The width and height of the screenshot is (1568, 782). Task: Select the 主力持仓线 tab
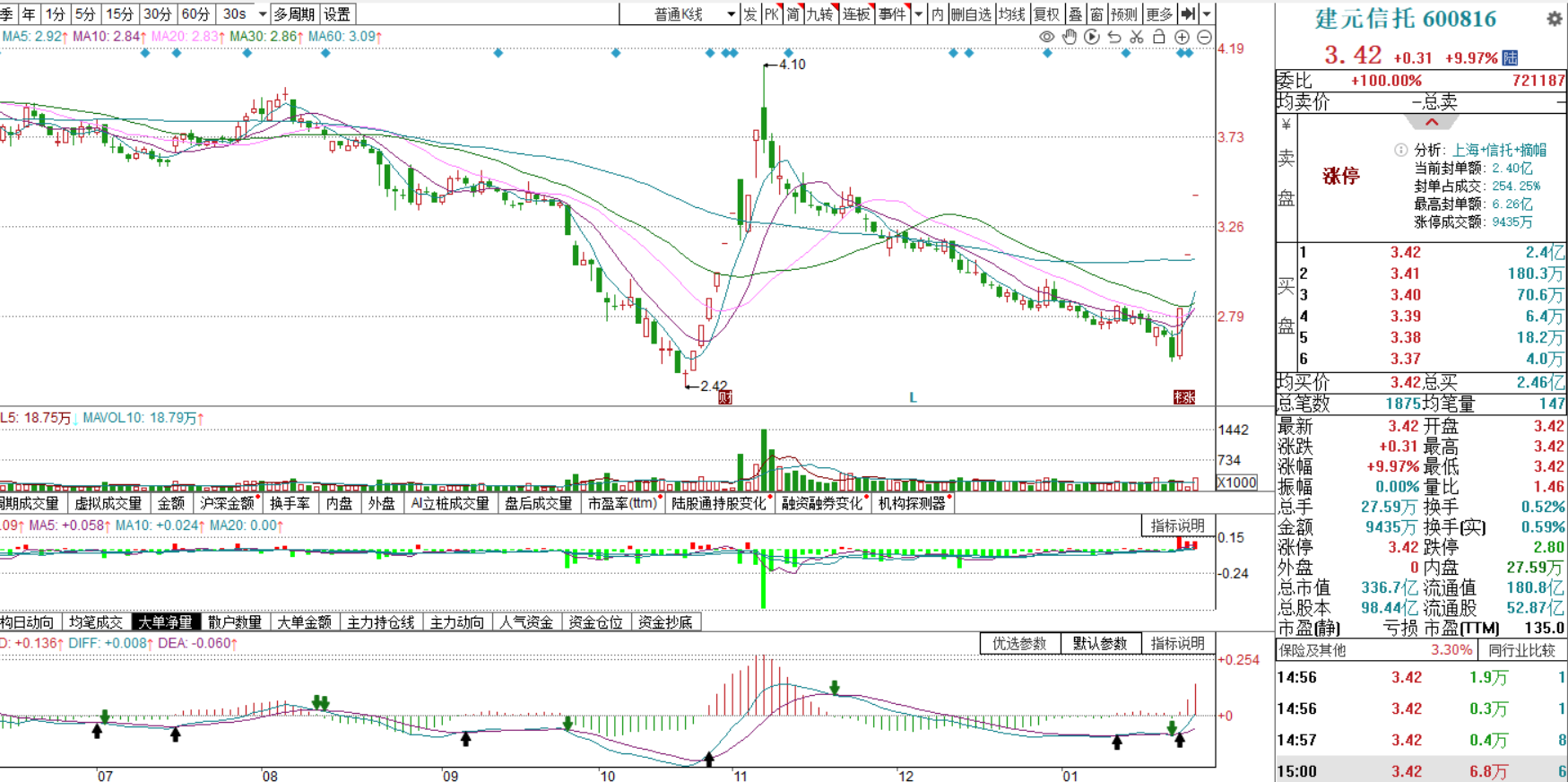click(x=380, y=621)
